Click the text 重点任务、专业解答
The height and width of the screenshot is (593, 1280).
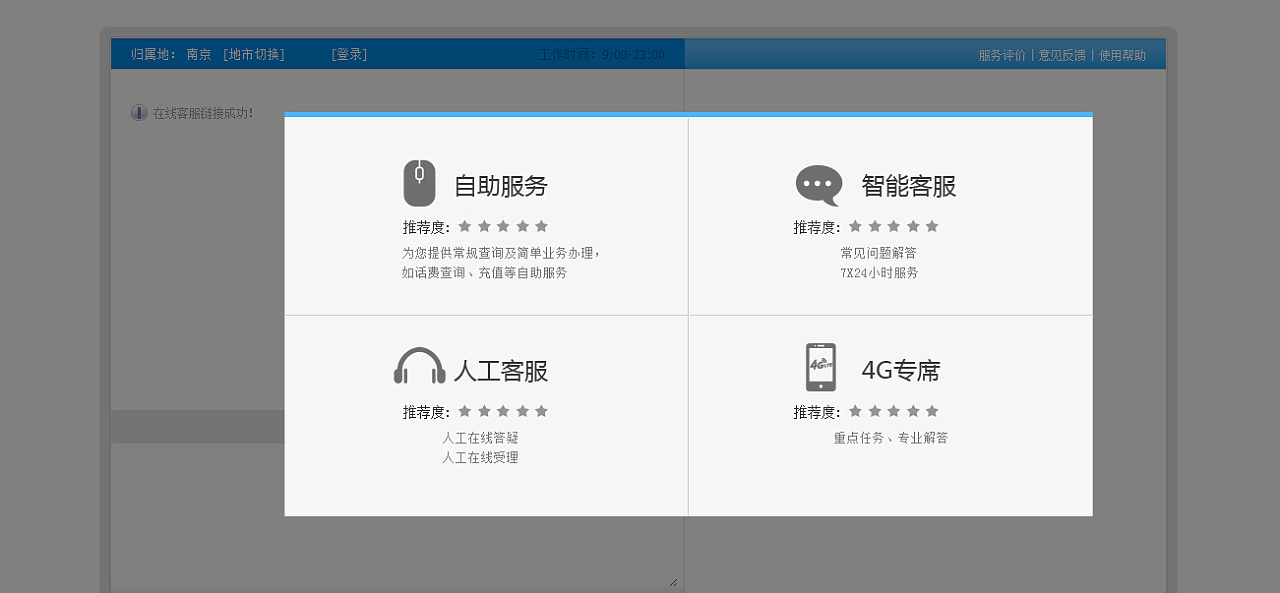(891, 438)
